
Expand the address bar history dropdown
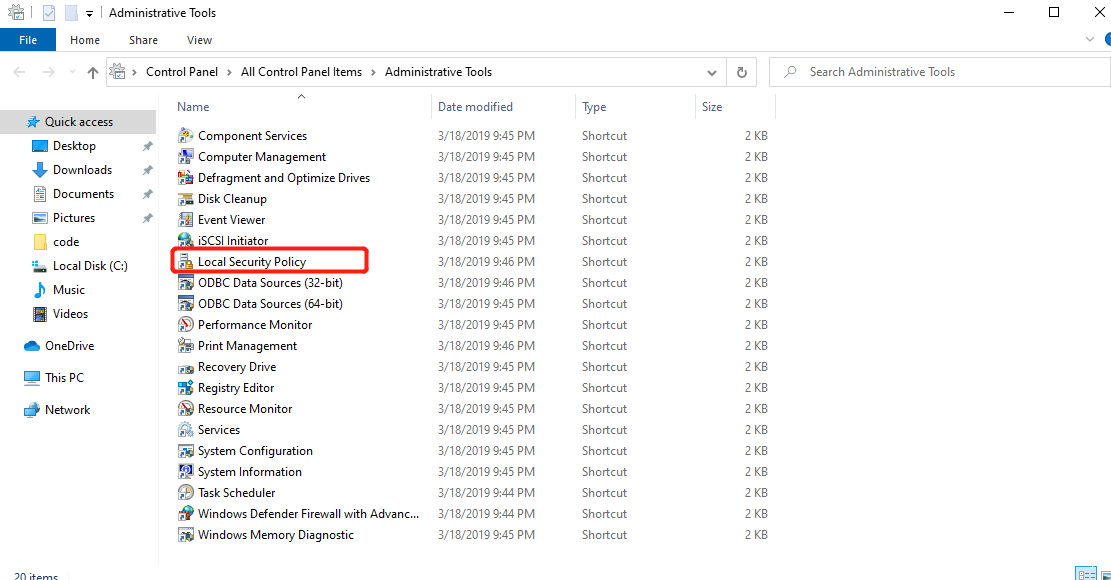(712, 72)
